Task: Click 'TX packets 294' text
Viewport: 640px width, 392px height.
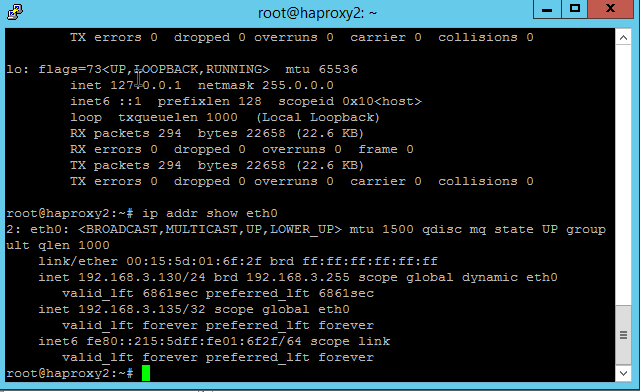Action: [x=126, y=165]
